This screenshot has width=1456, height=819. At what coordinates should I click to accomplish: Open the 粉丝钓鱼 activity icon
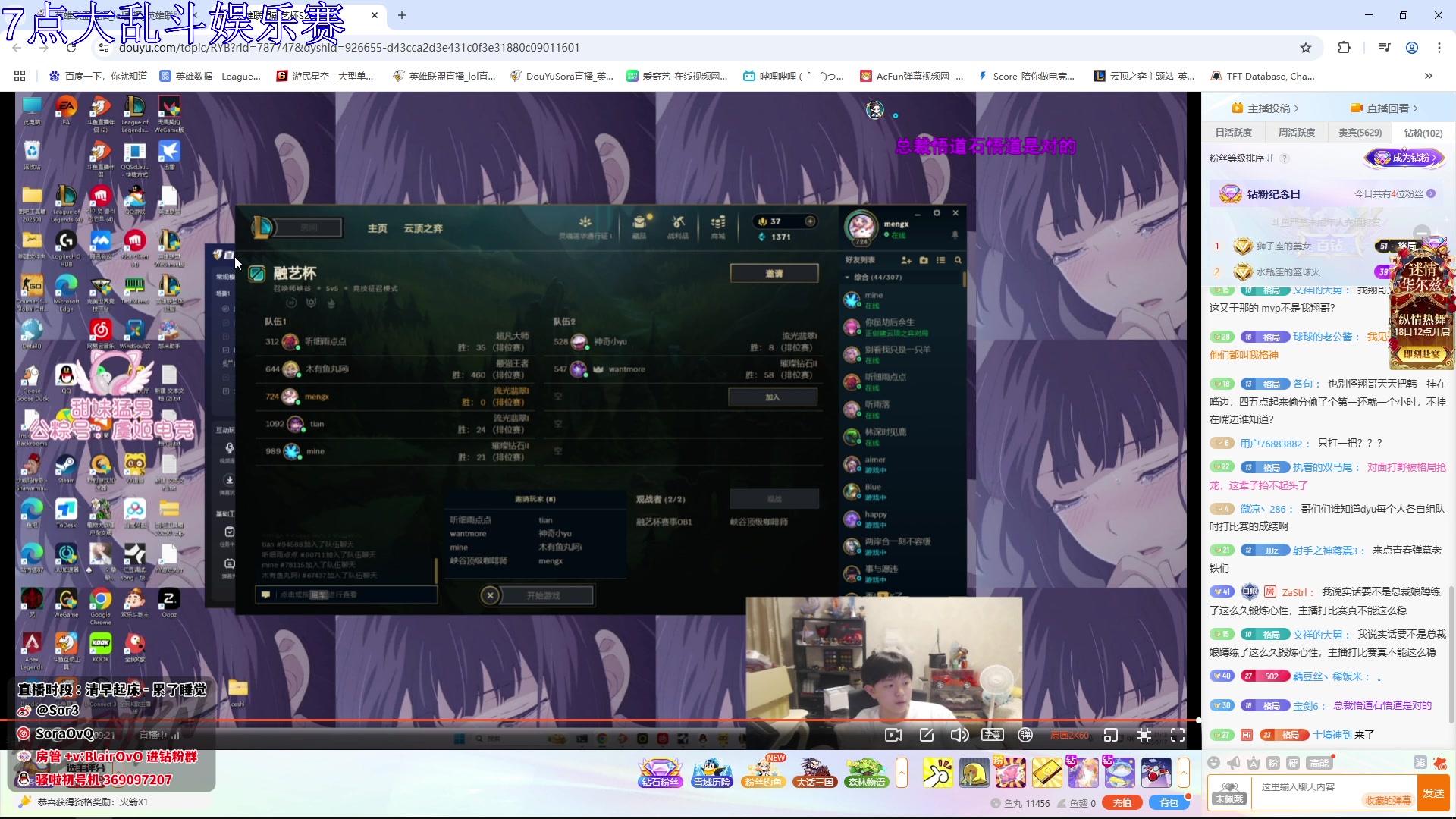(764, 773)
